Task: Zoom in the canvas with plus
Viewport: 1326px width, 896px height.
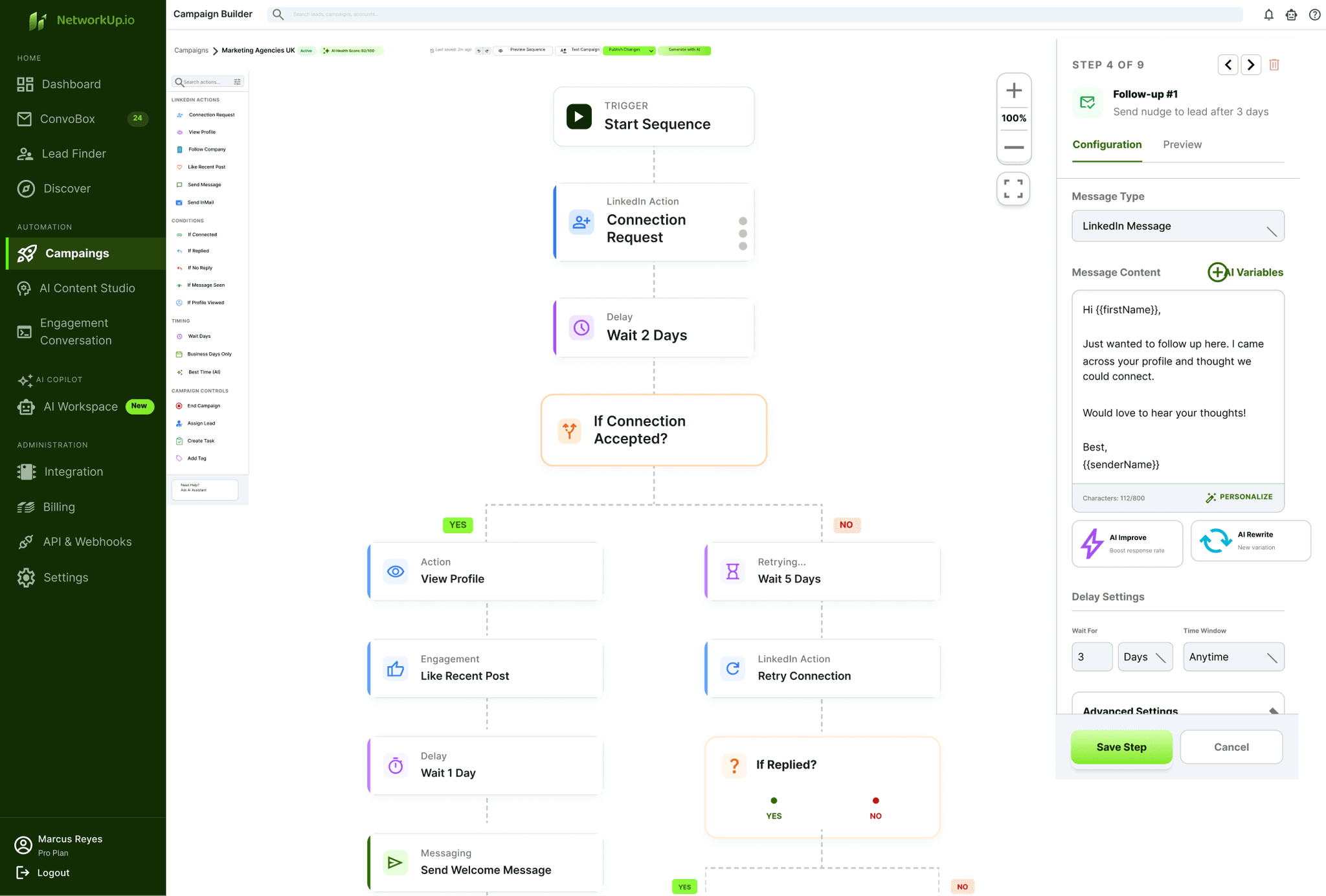Action: pyautogui.click(x=1014, y=91)
